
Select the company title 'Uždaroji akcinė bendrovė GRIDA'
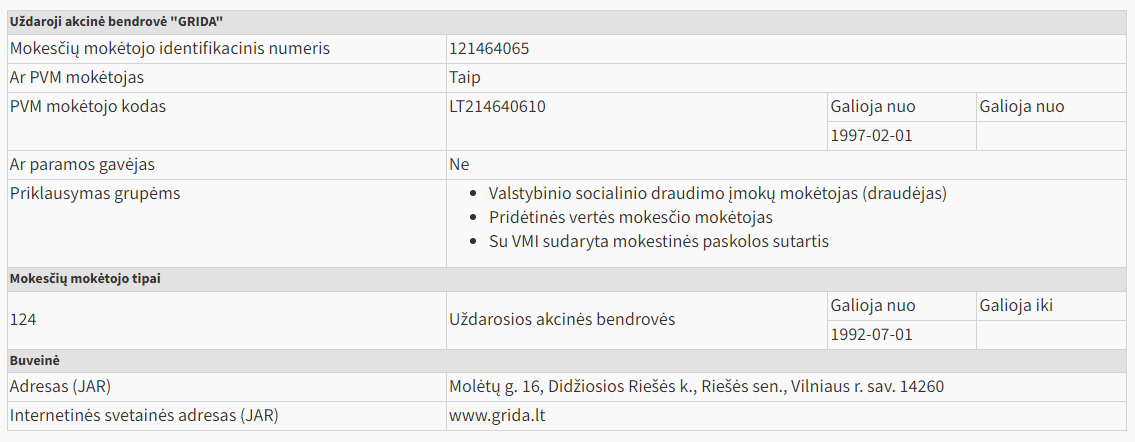click(x=115, y=22)
